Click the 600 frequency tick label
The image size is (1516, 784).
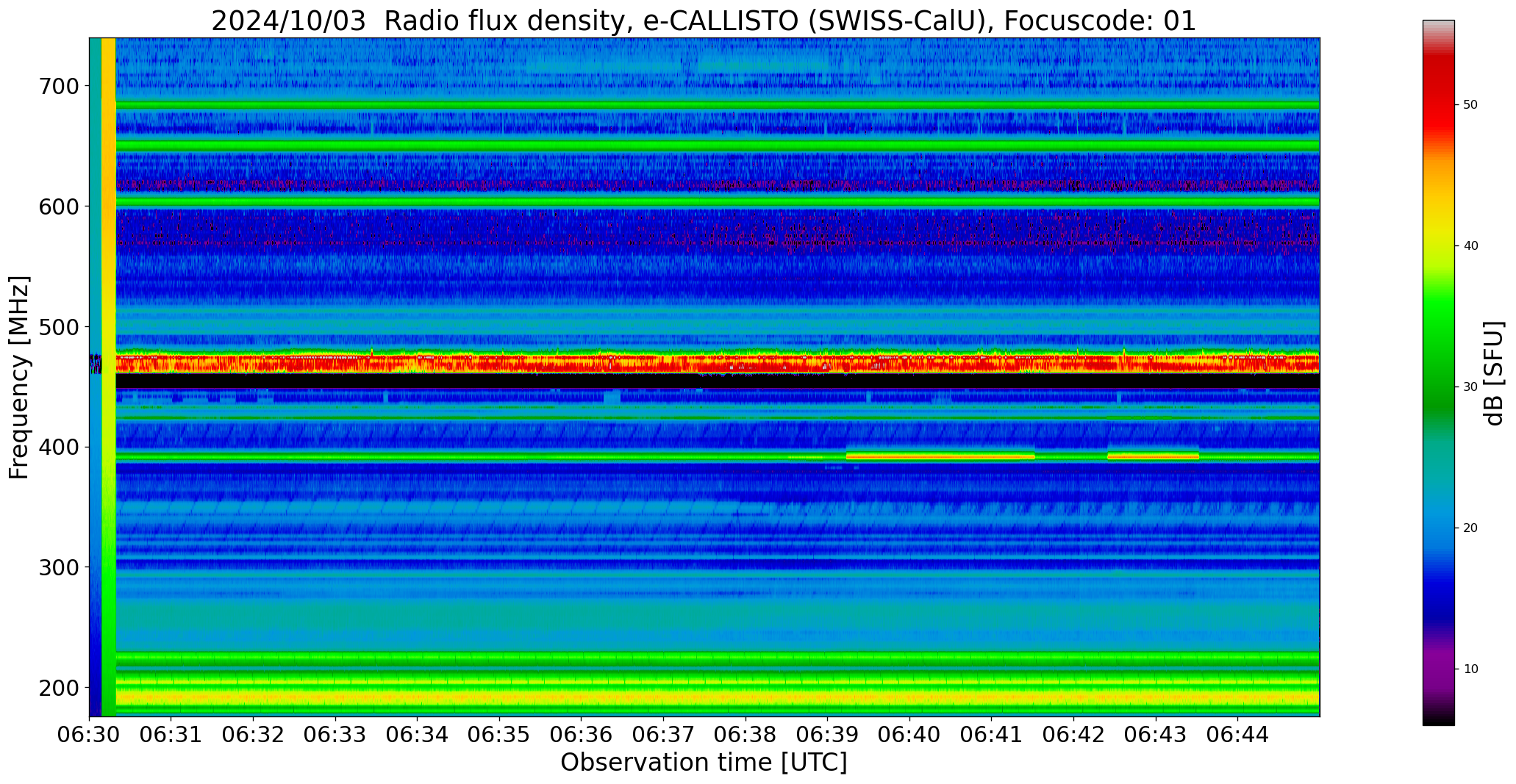coord(57,206)
